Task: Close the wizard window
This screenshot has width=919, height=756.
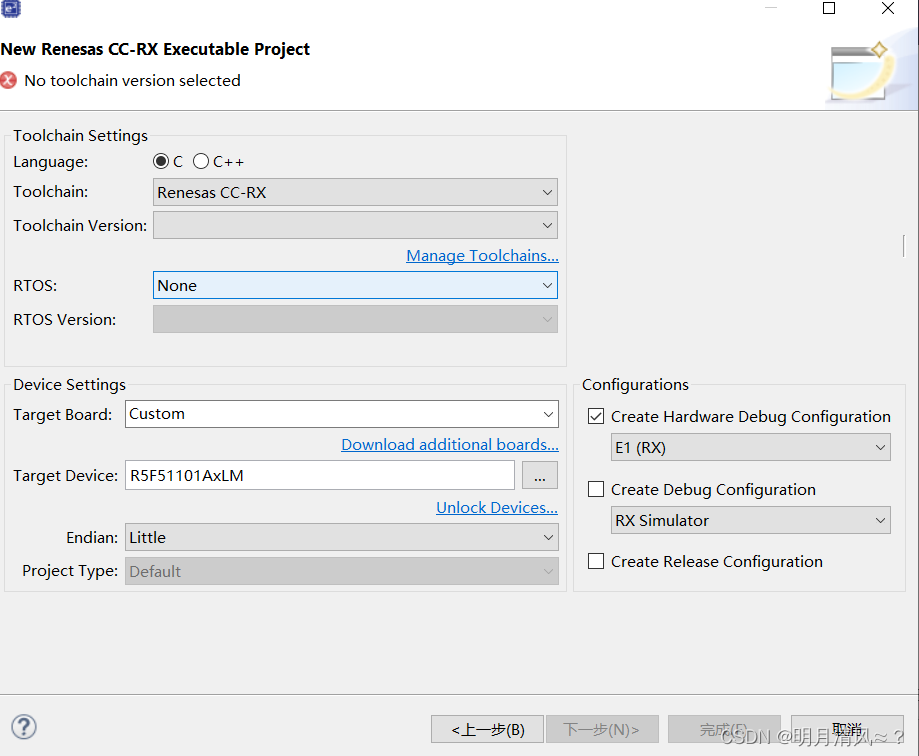Action: pos(888,8)
